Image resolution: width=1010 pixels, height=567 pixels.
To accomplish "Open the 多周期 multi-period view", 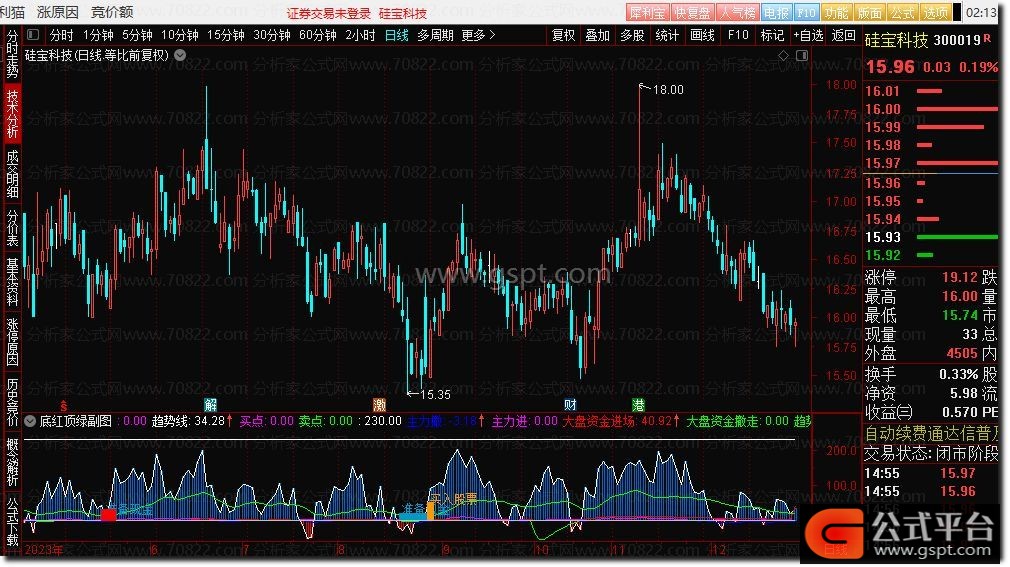I will coord(435,35).
